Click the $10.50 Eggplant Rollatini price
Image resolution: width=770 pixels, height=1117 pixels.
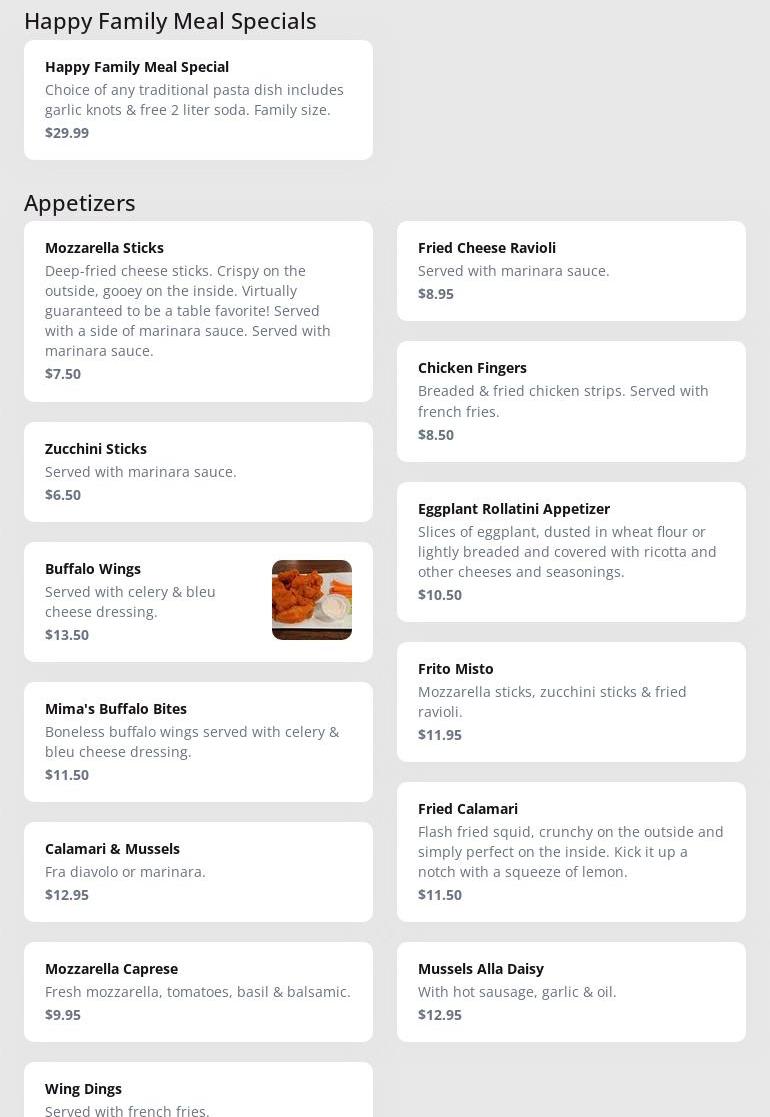point(439,595)
